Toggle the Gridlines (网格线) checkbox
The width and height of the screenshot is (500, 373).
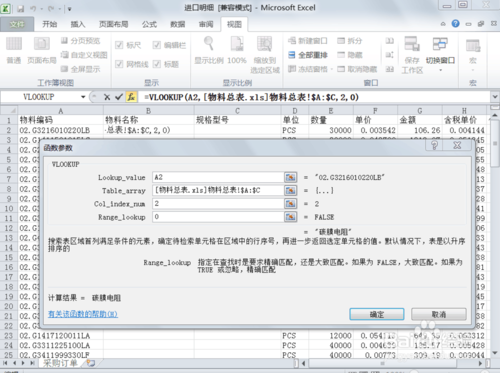tap(119, 64)
